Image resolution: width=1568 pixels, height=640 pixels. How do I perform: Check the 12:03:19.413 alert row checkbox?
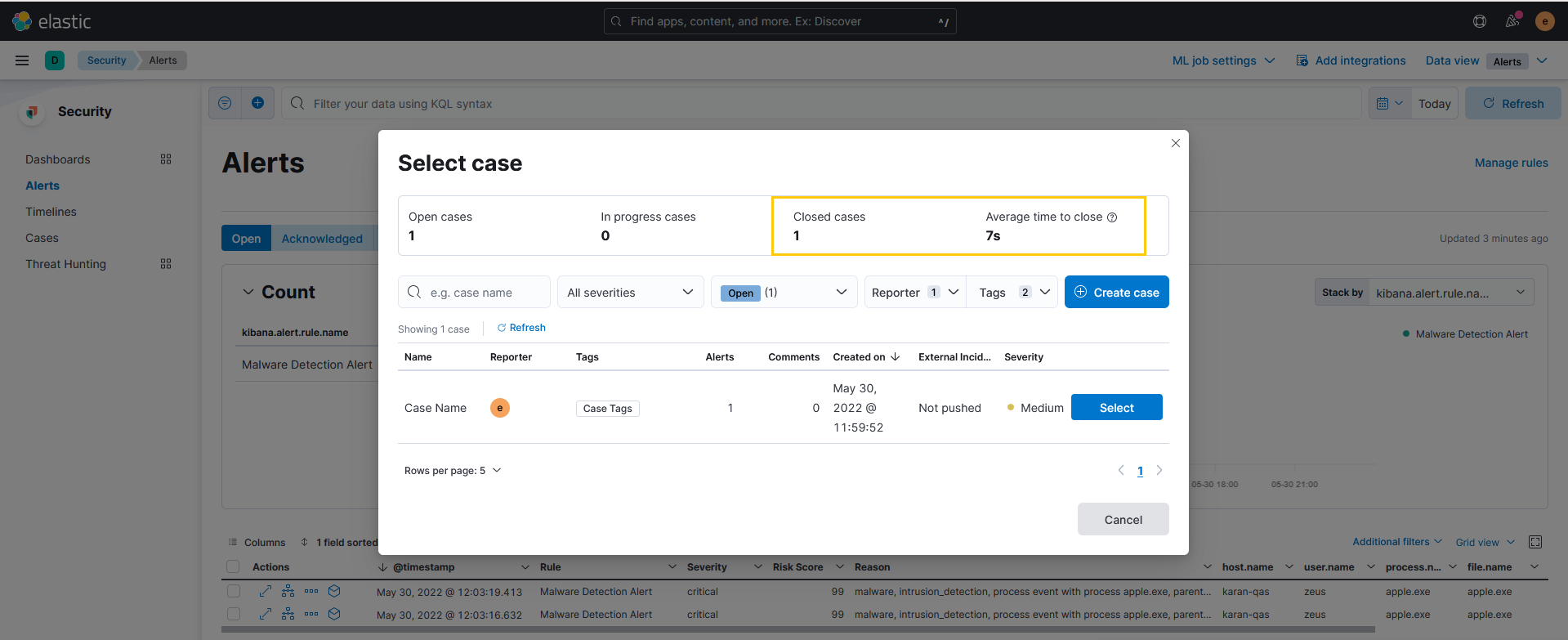[234, 591]
